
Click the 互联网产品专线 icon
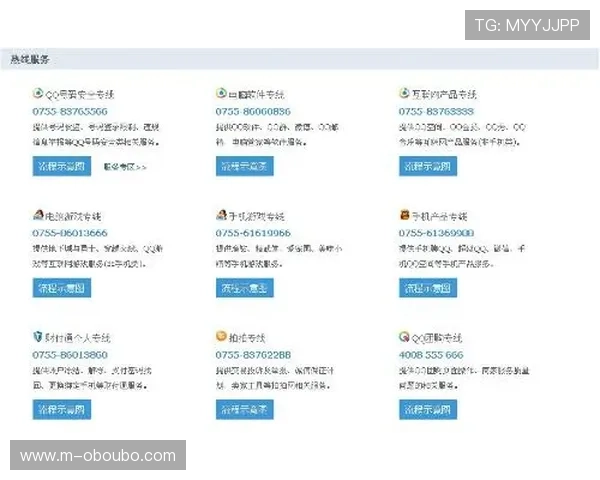[x=404, y=93]
